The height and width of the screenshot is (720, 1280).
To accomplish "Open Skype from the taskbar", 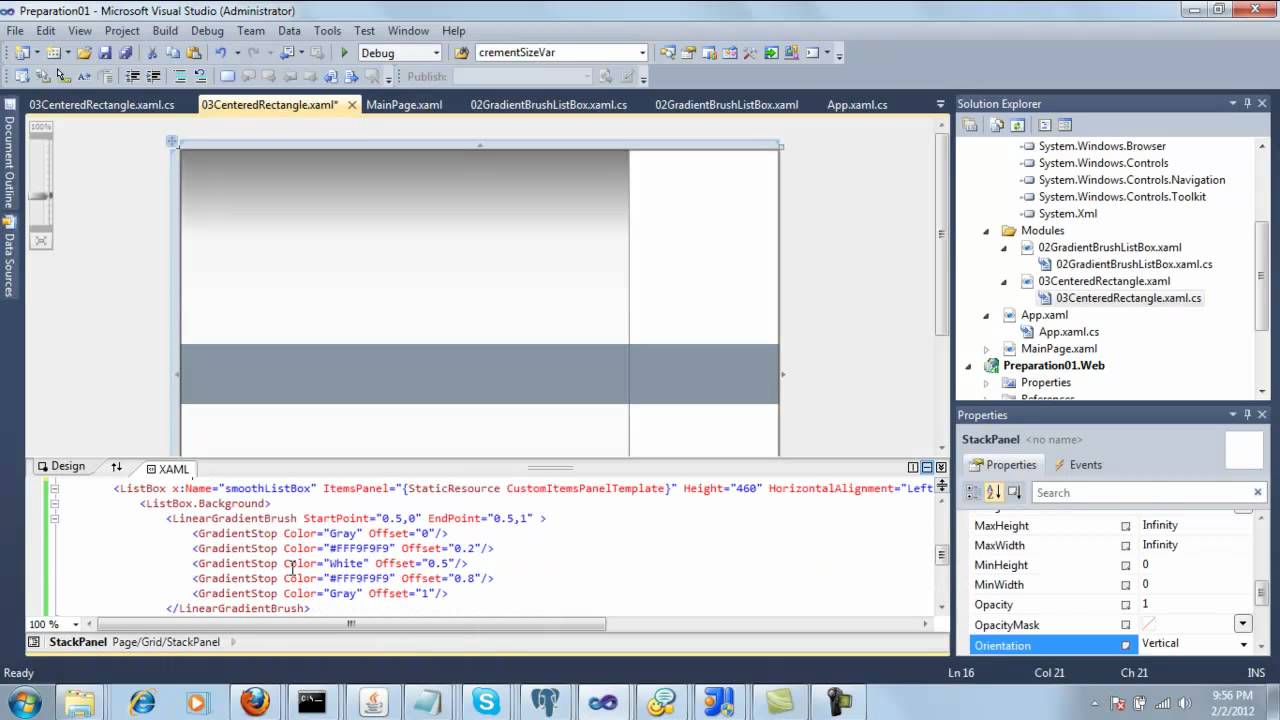I will 486,701.
